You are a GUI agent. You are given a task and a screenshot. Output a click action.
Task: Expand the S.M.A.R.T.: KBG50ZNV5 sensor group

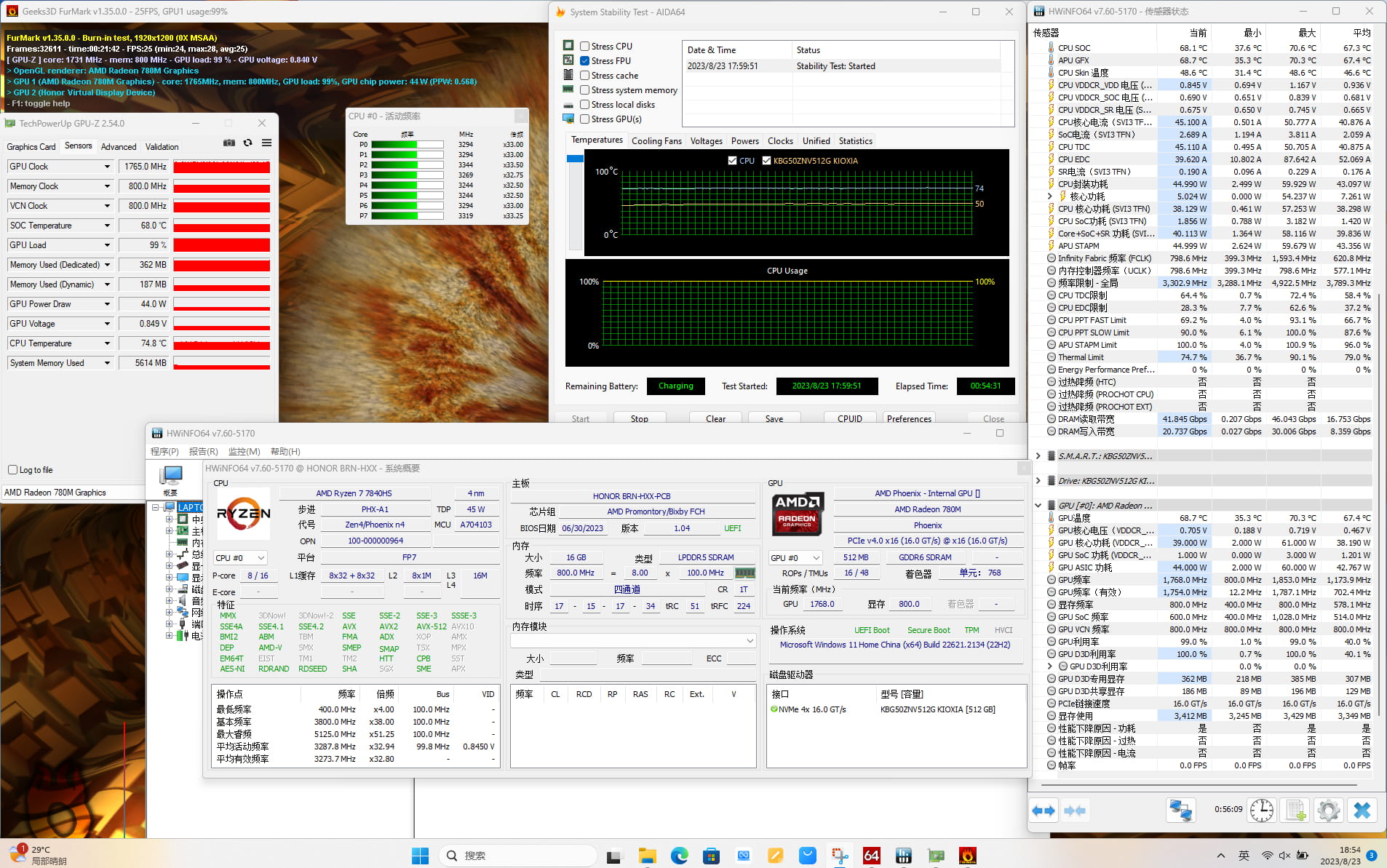click(x=1038, y=456)
